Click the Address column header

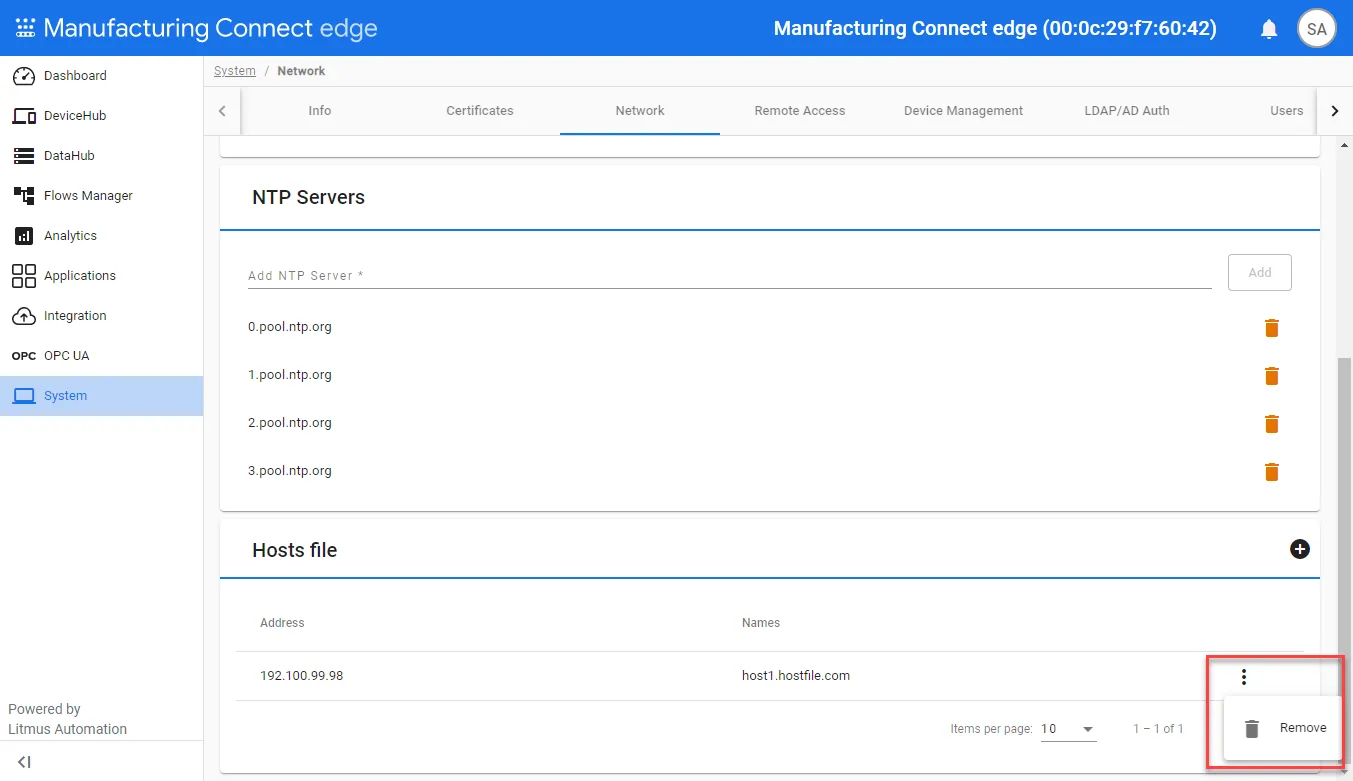(282, 623)
